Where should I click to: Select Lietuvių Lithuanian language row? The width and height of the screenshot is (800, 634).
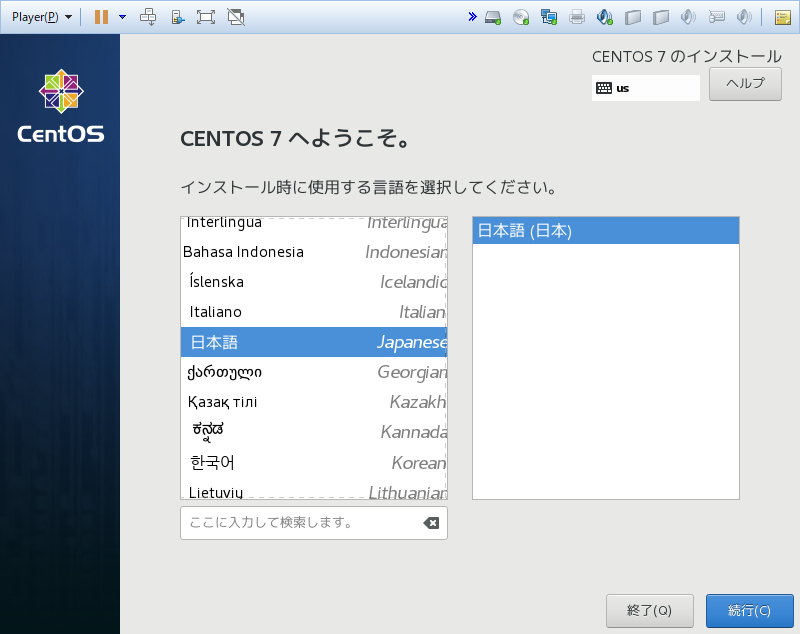point(314,488)
